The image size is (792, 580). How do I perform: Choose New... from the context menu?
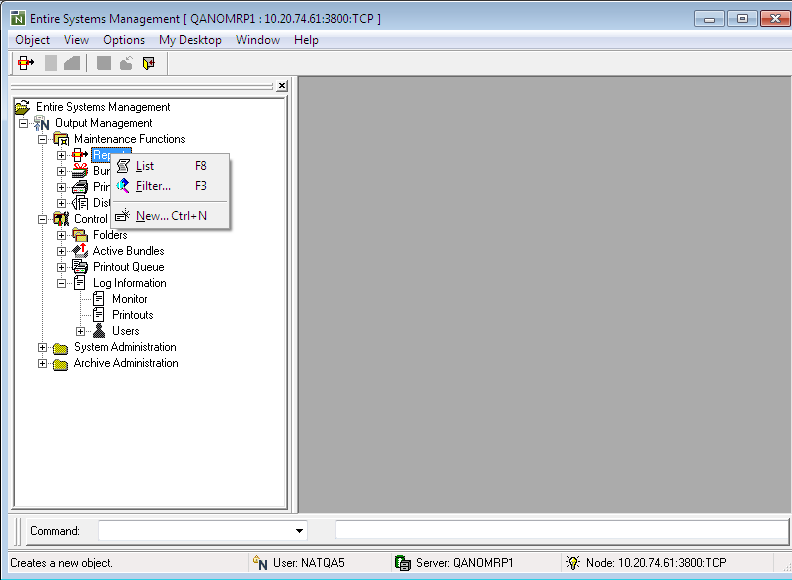coord(170,216)
